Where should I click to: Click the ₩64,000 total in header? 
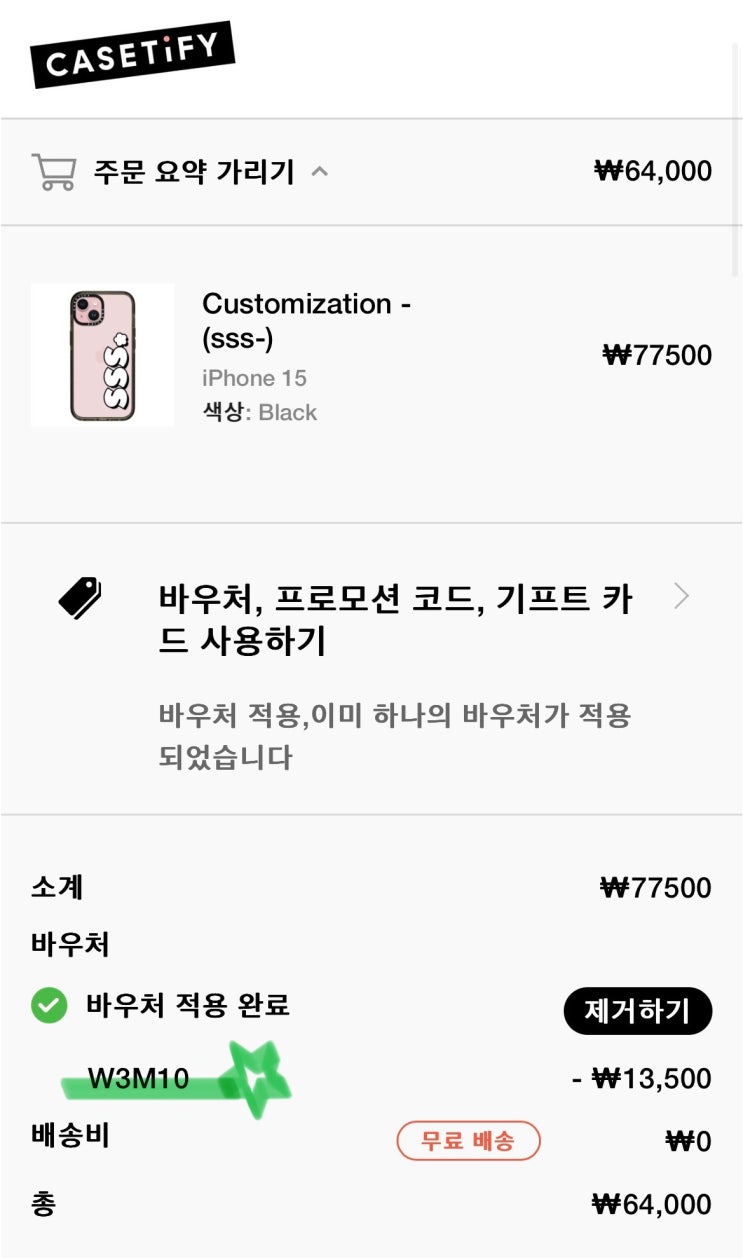coord(653,171)
